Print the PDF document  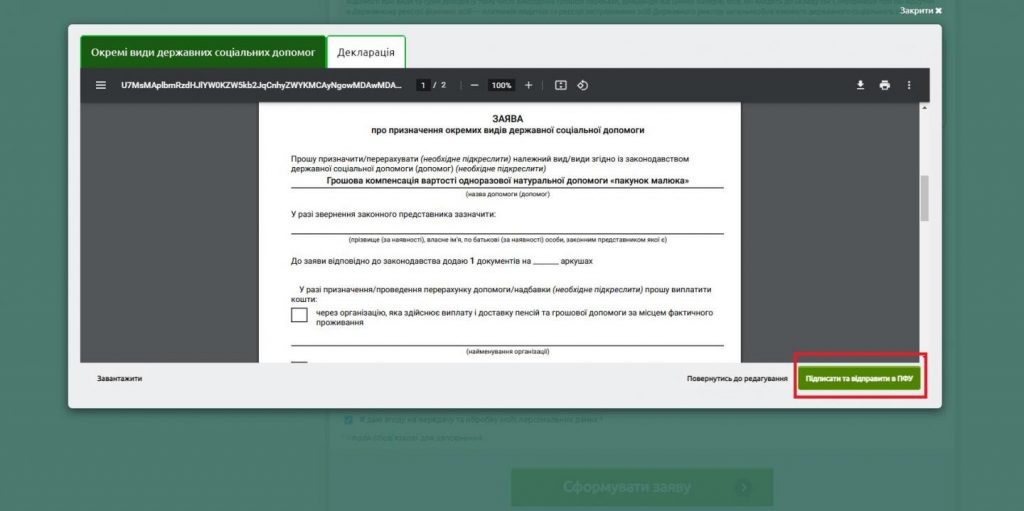coord(884,85)
